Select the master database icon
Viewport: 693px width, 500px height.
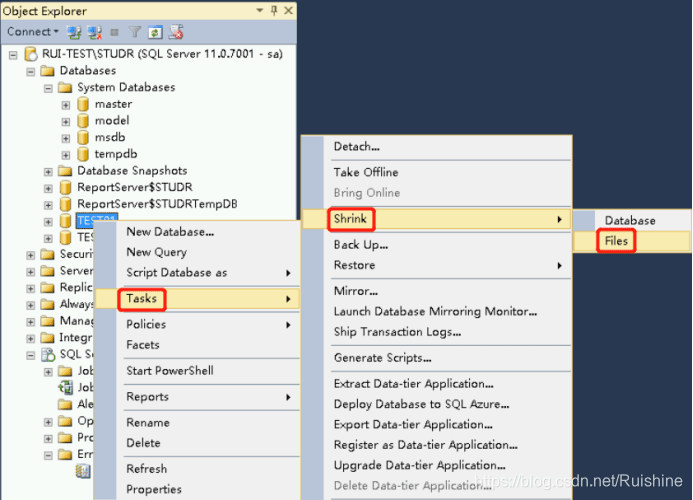click(x=83, y=104)
